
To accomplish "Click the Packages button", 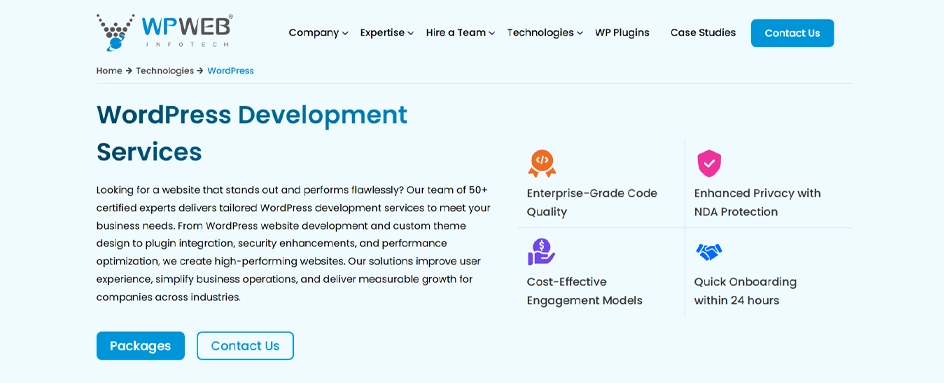I will point(140,346).
